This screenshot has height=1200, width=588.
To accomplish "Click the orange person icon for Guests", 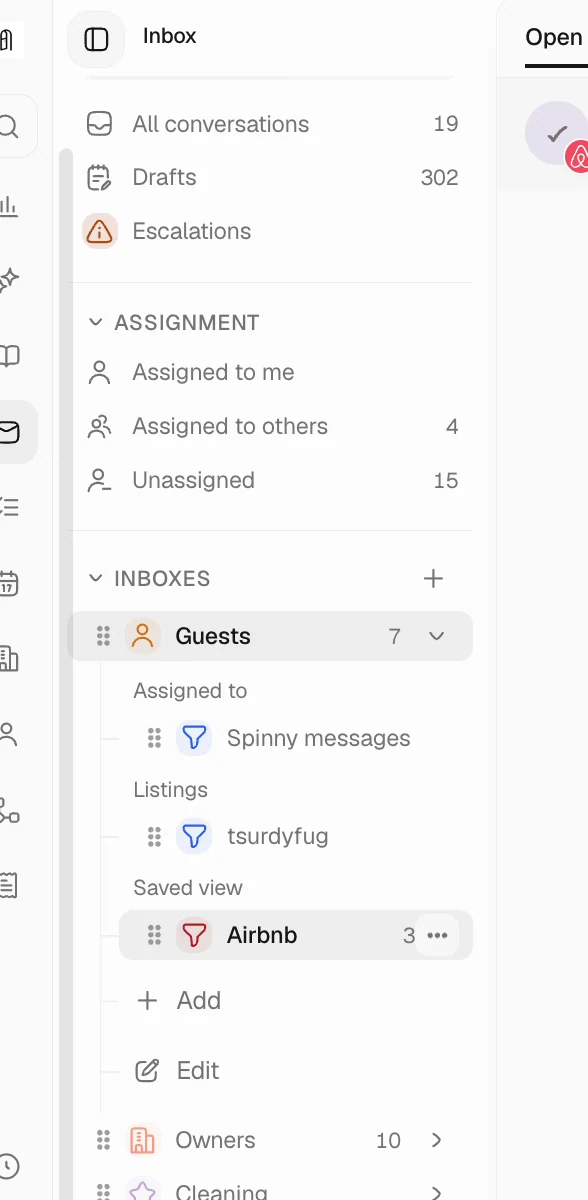I will (x=142, y=636).
